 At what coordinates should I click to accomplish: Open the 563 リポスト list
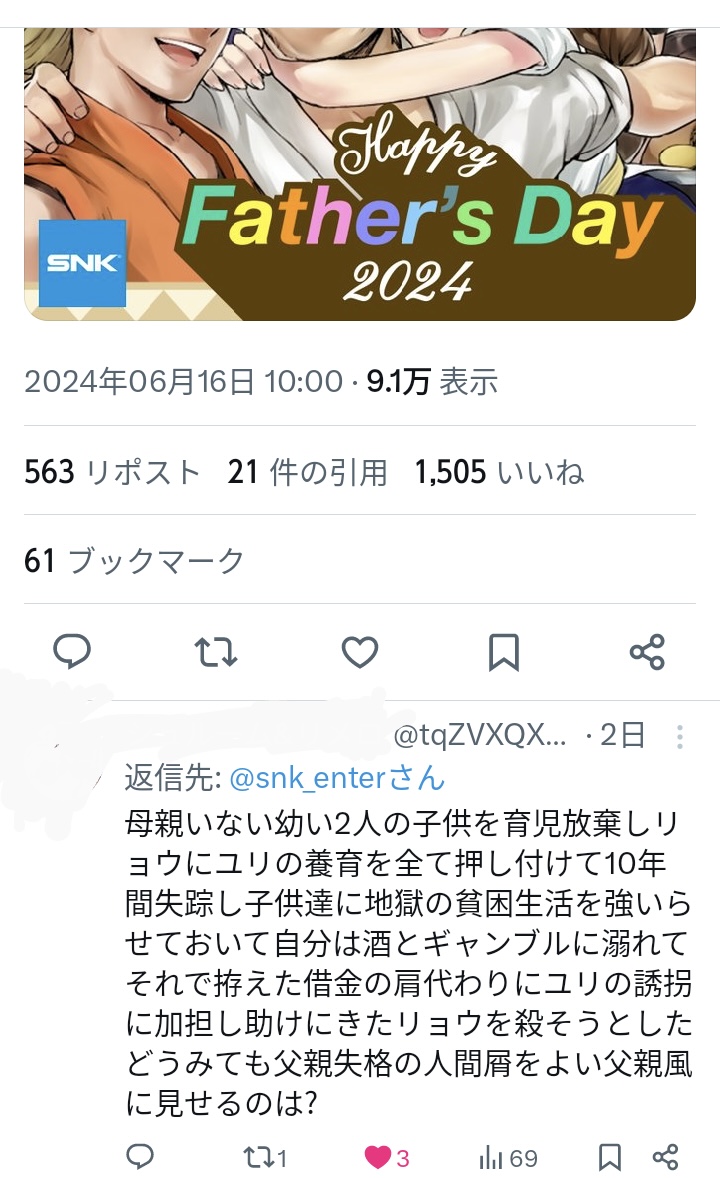[x=113, y=472]
